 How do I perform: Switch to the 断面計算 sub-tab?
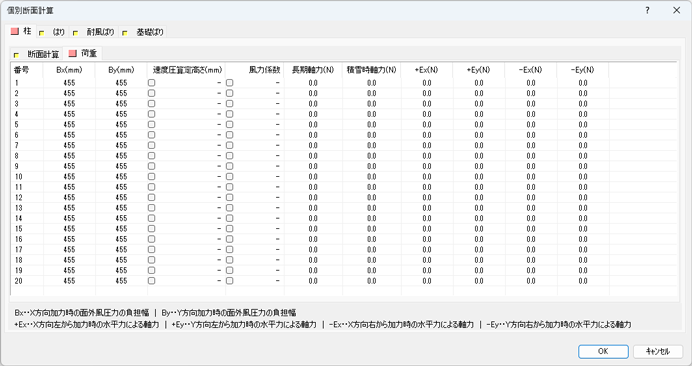[x=37, y=54]
